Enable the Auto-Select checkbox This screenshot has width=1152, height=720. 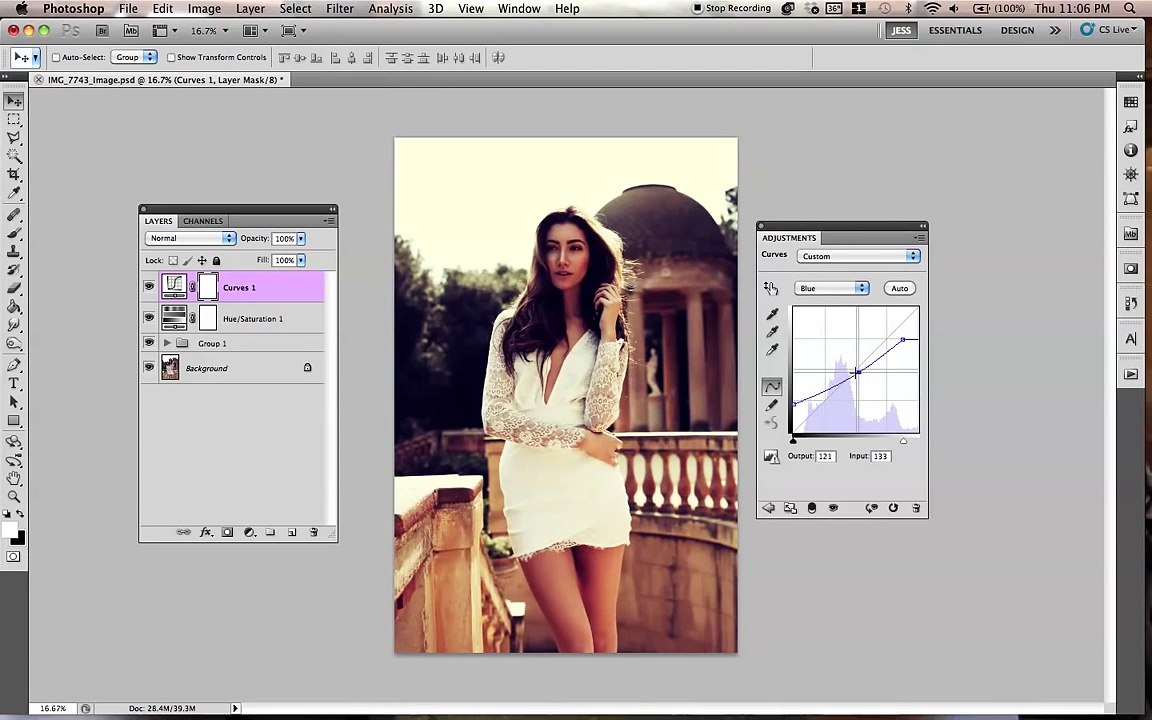coord(56,57)
